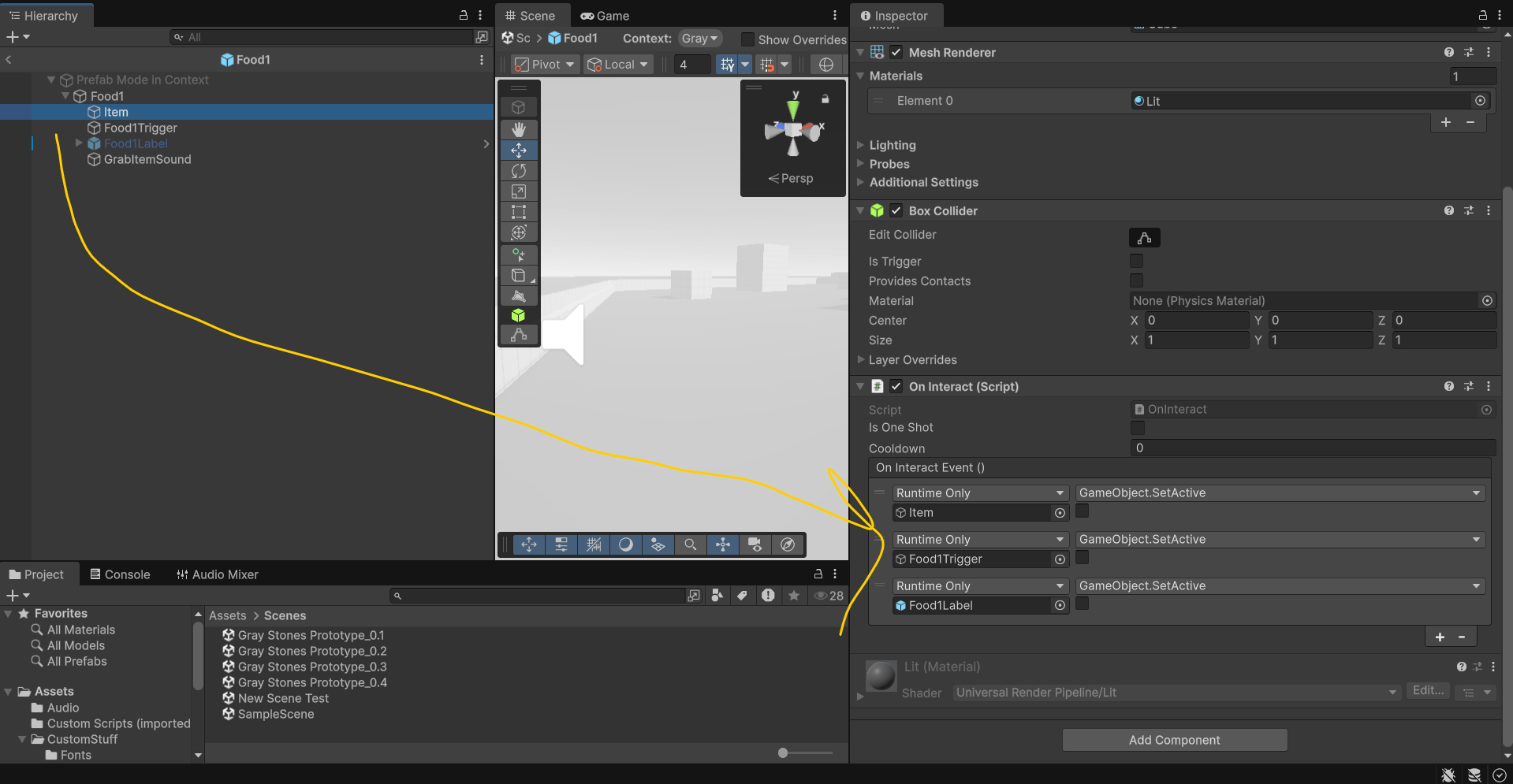
Task: Expand the Lighting section
Action: point(892,145)
